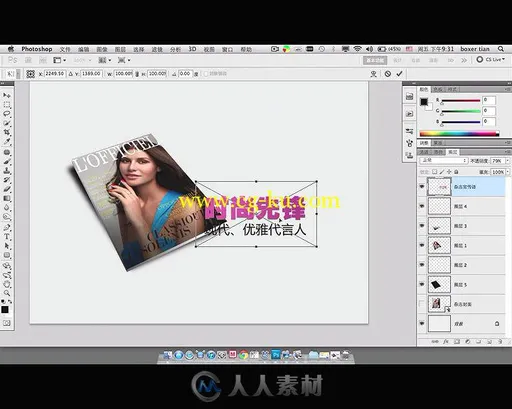Open the 文件 menu
Screen dimensions: 512x409
pos(65,49)
